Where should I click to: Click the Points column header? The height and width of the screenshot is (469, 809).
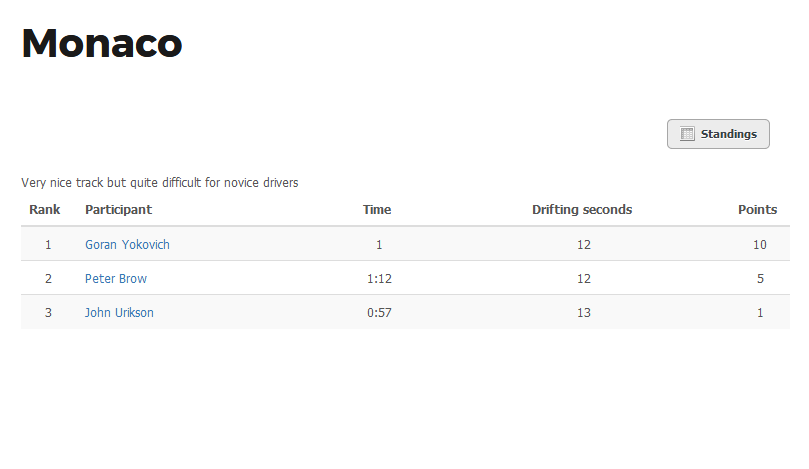pos(757,209)
